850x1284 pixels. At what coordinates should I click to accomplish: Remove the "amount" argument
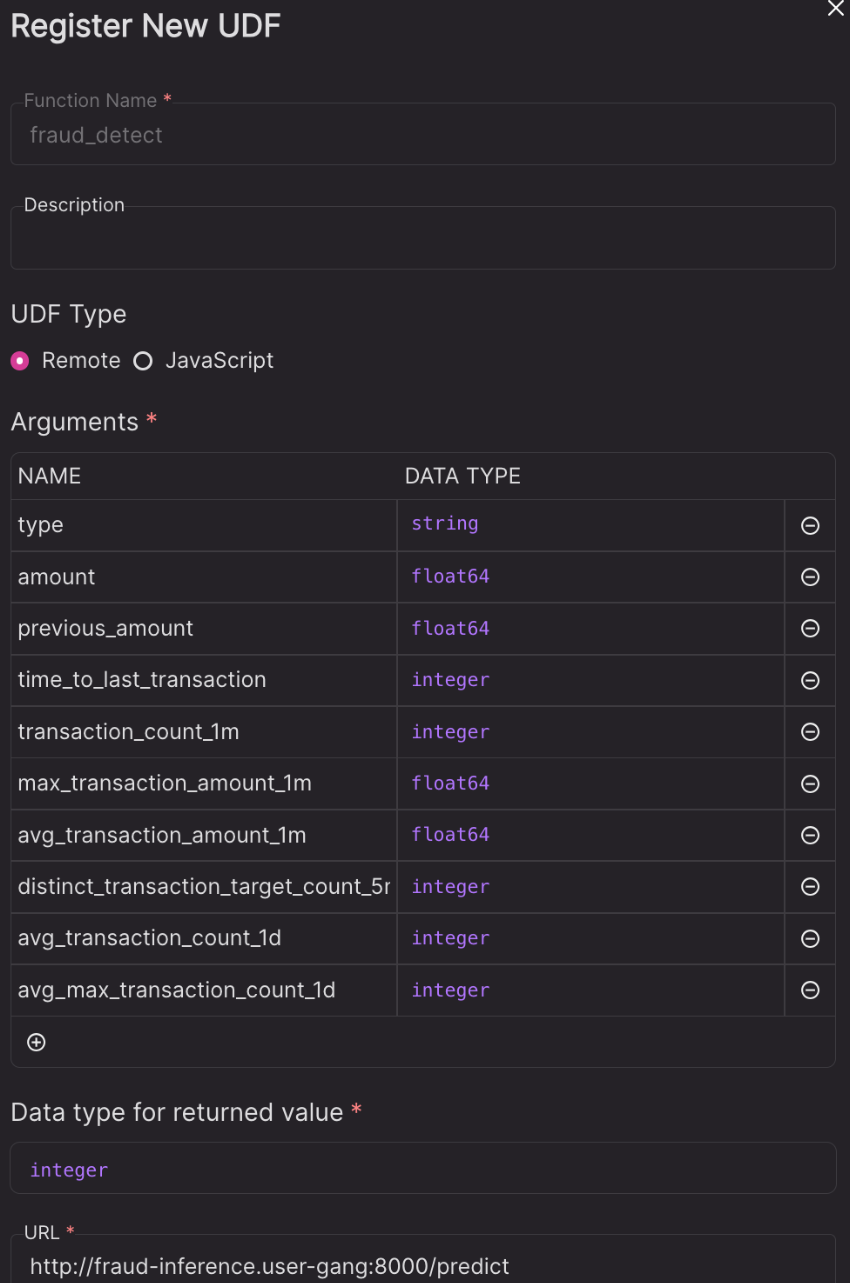tap(810, 577)
